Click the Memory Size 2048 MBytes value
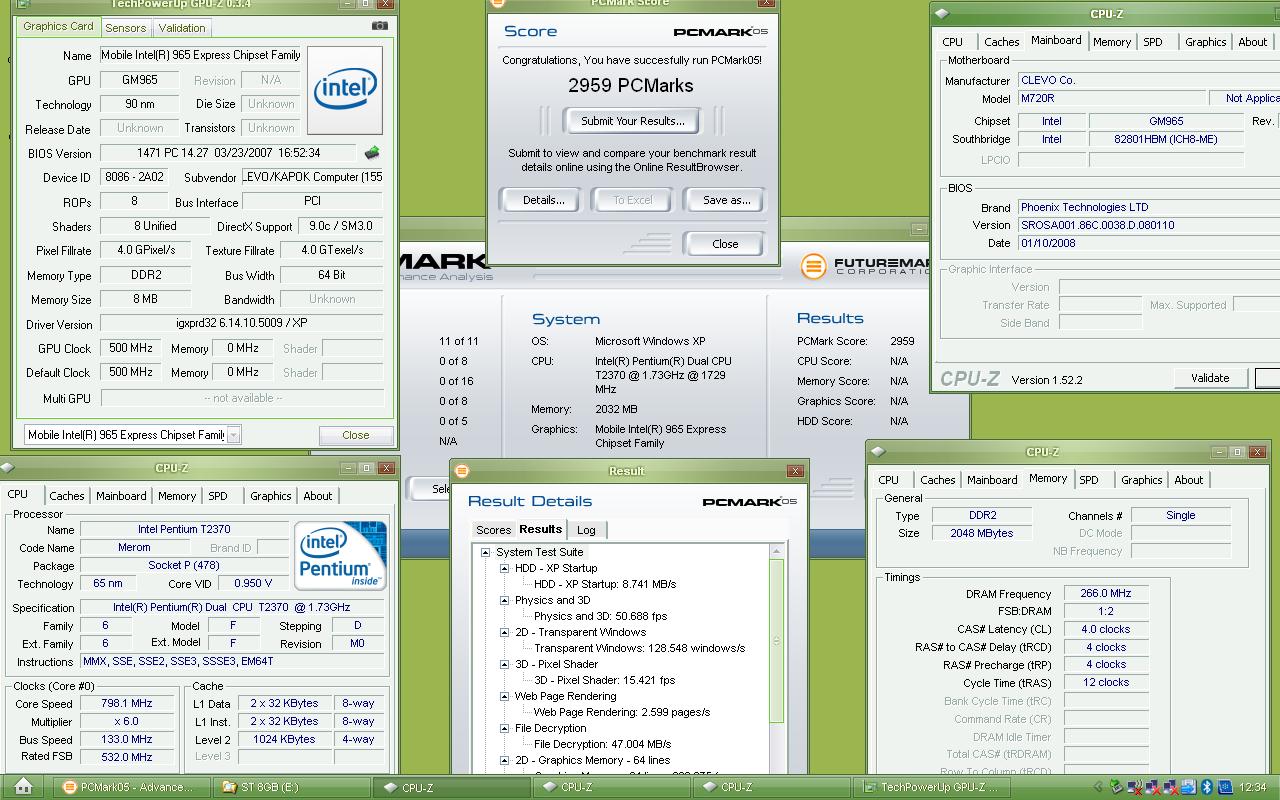This screenshot has height=800, width=1280. [x=981, y=533]
